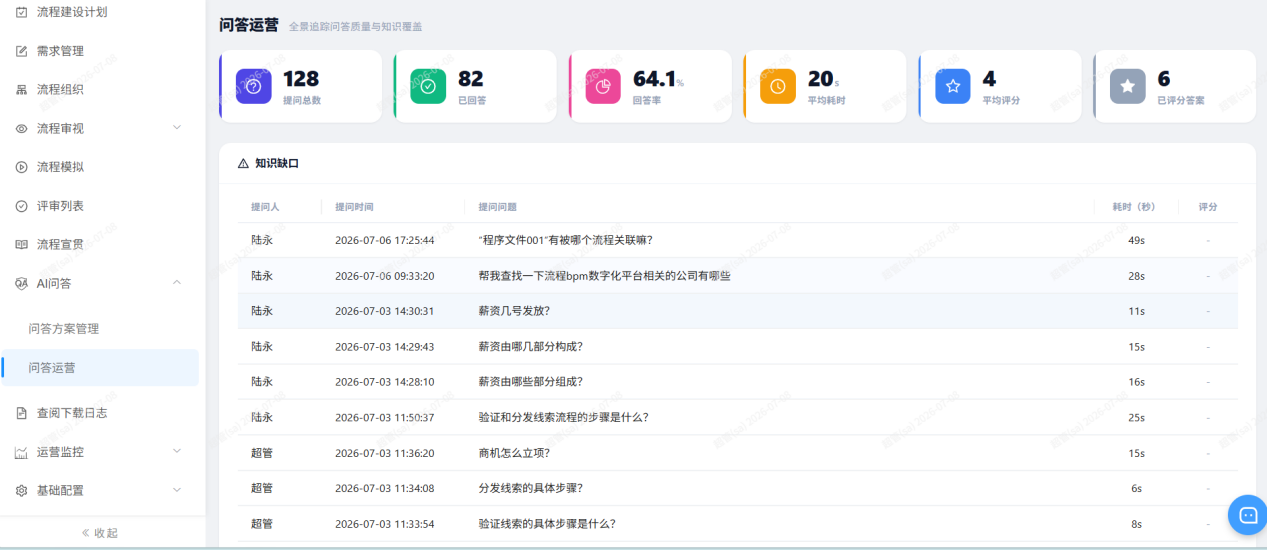1267x550 pixels.
Task: Select the 问答运营 submenu item
Action: (x=100, y=368)
